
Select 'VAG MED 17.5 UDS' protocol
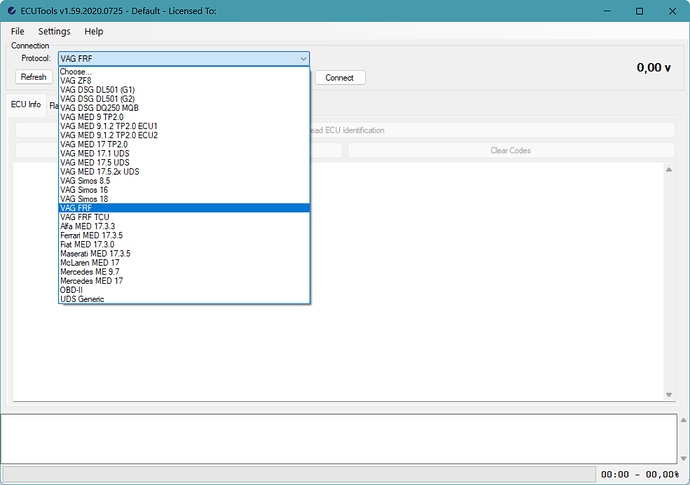pyautogui.click(x=184, y=162)
